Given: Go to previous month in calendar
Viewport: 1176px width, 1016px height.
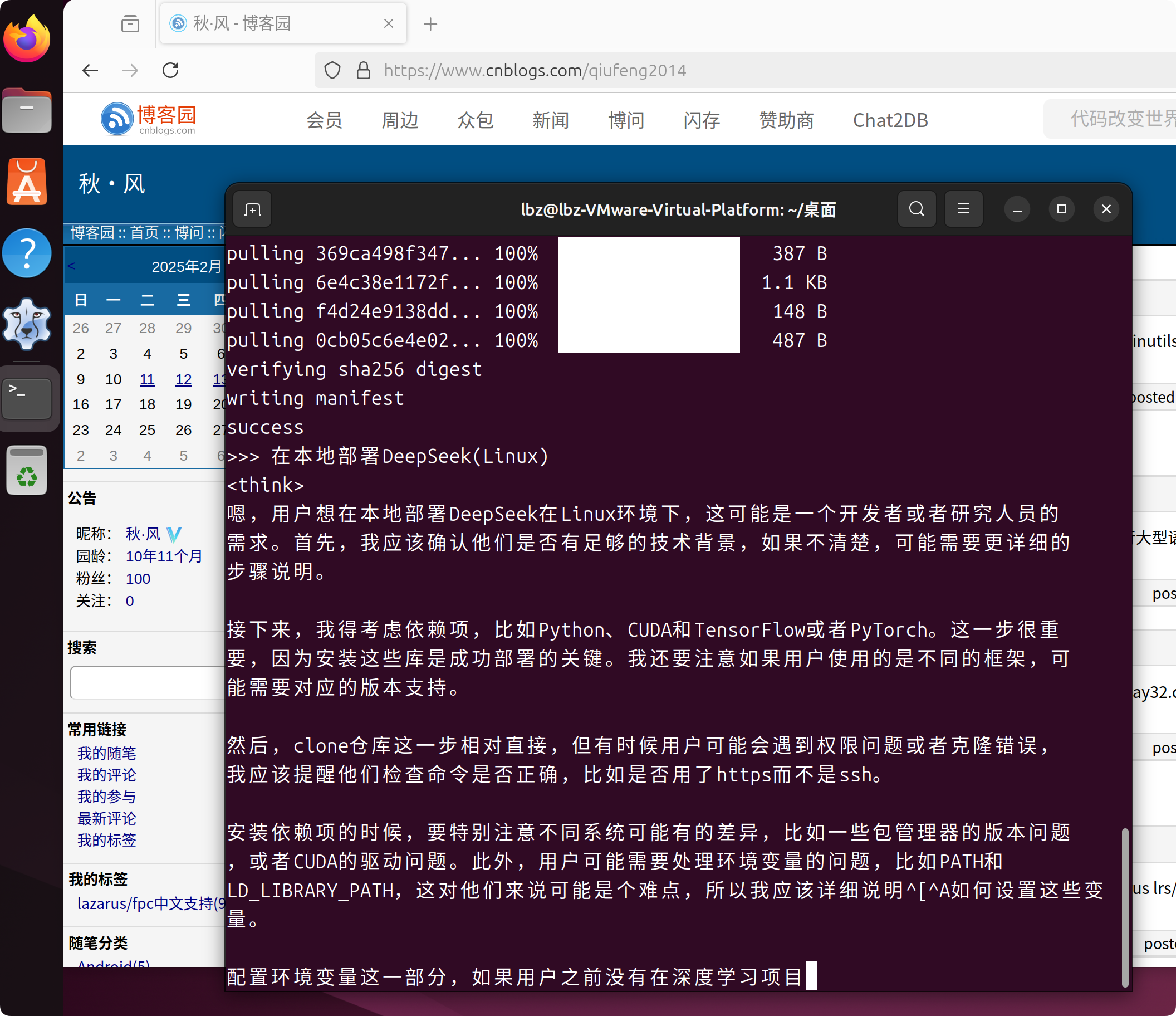Looking at the screenshot, I should [x=71, y=266].
